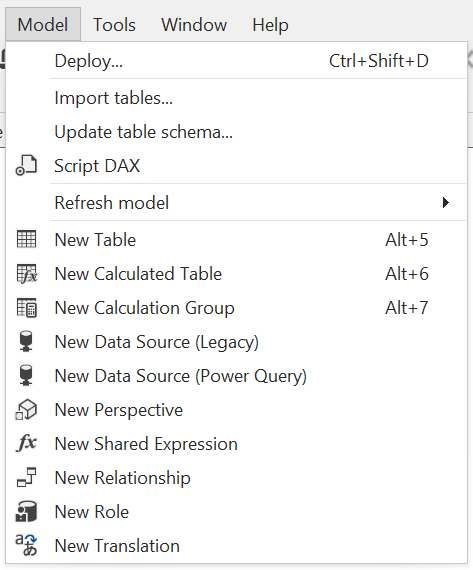Open the Help menu
The width and height of the screenshot is (473, 570).
(x=270, y=25)
